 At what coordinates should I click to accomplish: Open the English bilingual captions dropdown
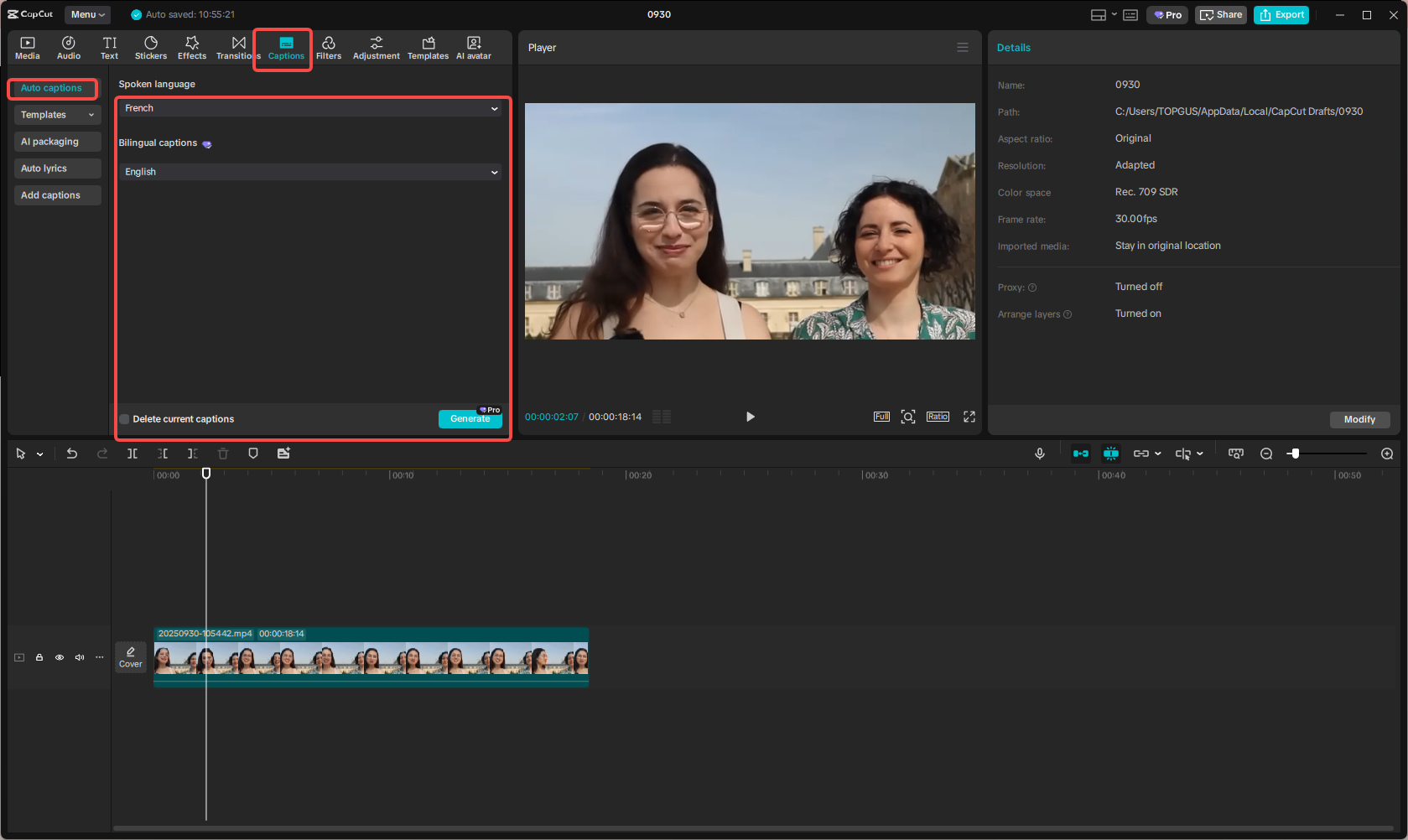pyautogui.click(x=310, y=172)
